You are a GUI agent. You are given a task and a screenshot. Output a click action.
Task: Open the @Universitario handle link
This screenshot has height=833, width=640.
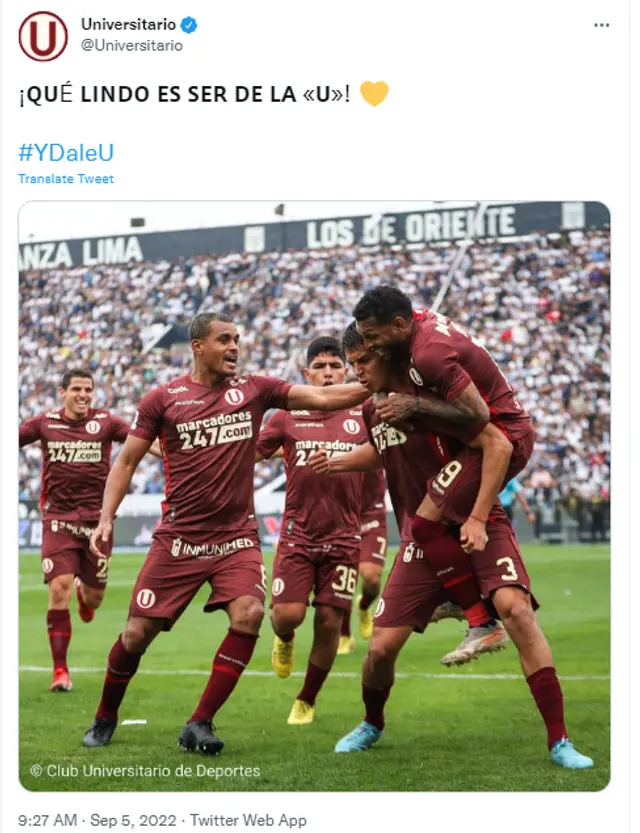point(132,46)
